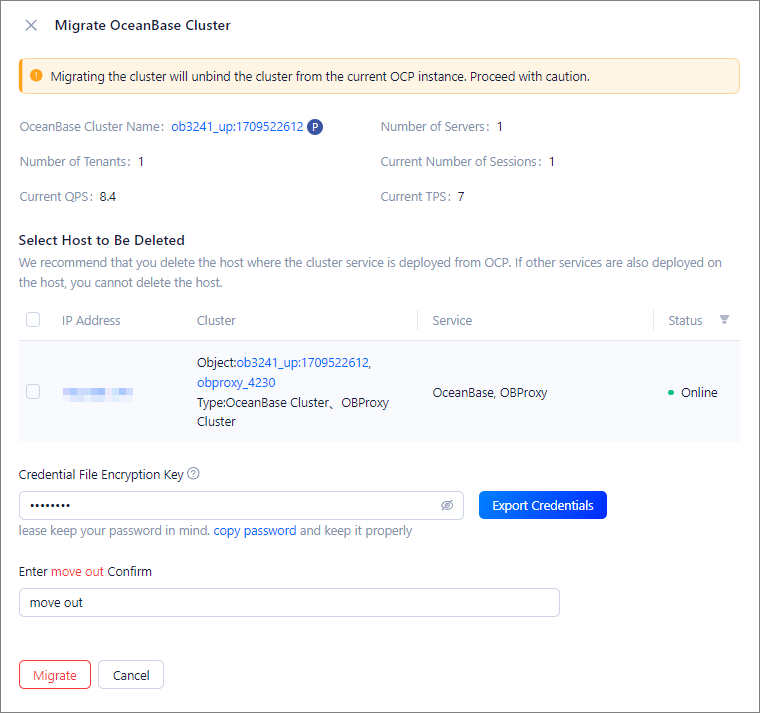The image size is (760, 713).
Task: Click the orange warning icon in the banner
Action: [x=37, y=76]
